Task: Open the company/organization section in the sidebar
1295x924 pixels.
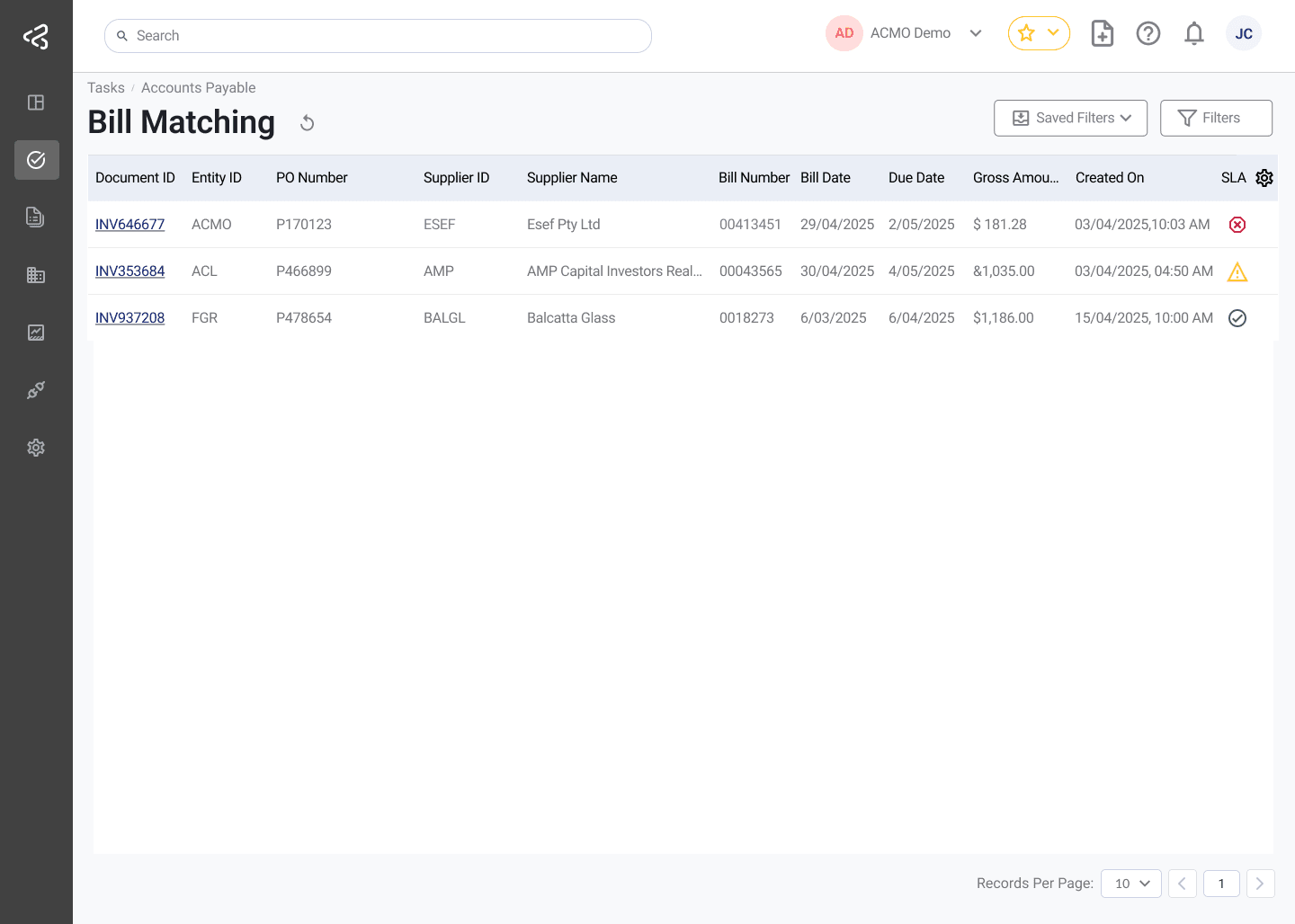Action: pos(36,275)
